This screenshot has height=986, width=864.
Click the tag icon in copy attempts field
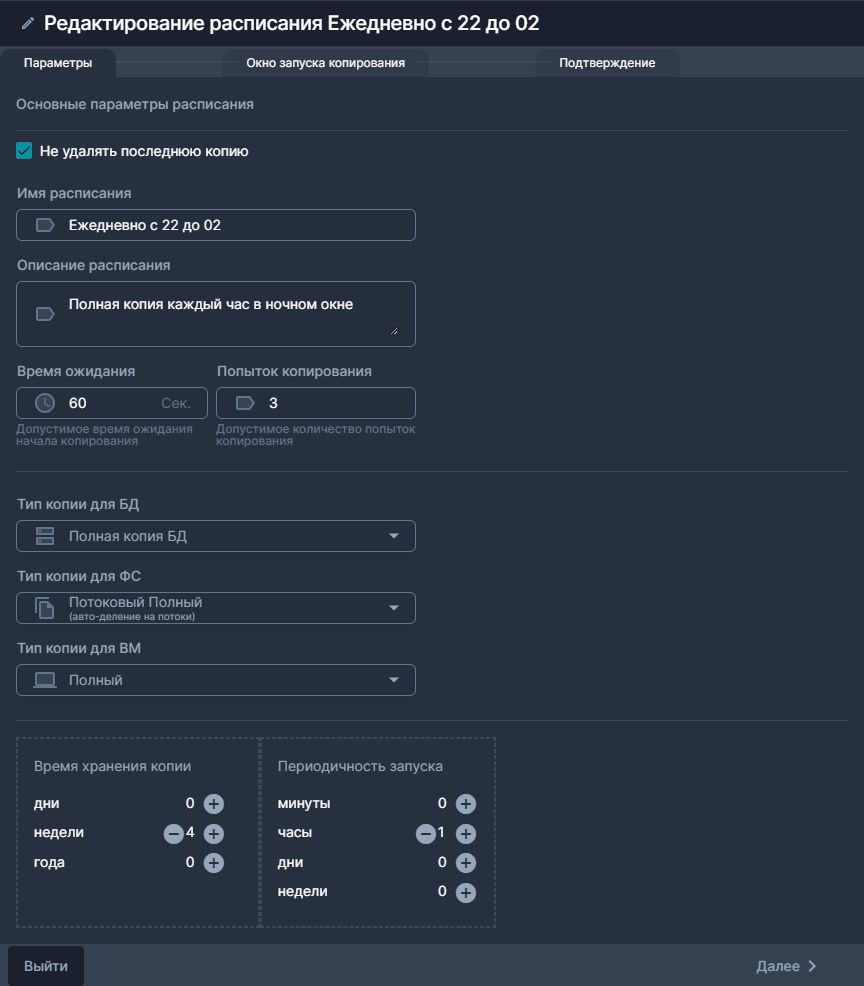(x=245, y=403)
